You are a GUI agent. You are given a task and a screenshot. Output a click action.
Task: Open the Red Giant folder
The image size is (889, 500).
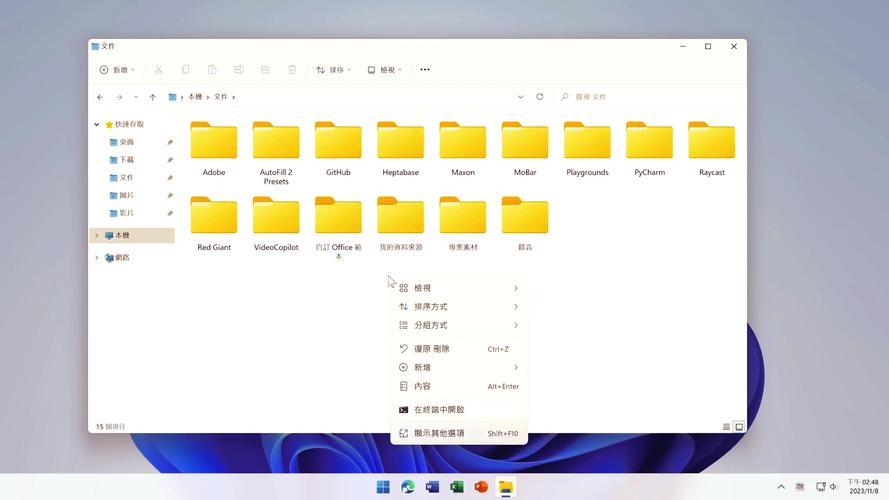214,223
